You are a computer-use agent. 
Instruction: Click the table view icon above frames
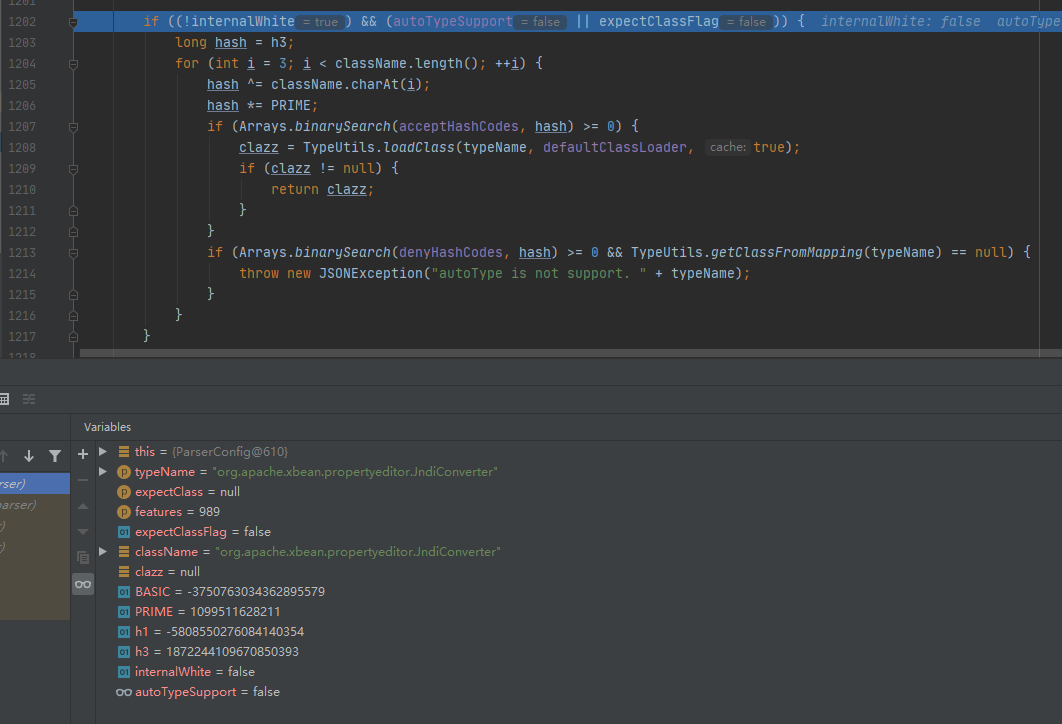point(4,399)
